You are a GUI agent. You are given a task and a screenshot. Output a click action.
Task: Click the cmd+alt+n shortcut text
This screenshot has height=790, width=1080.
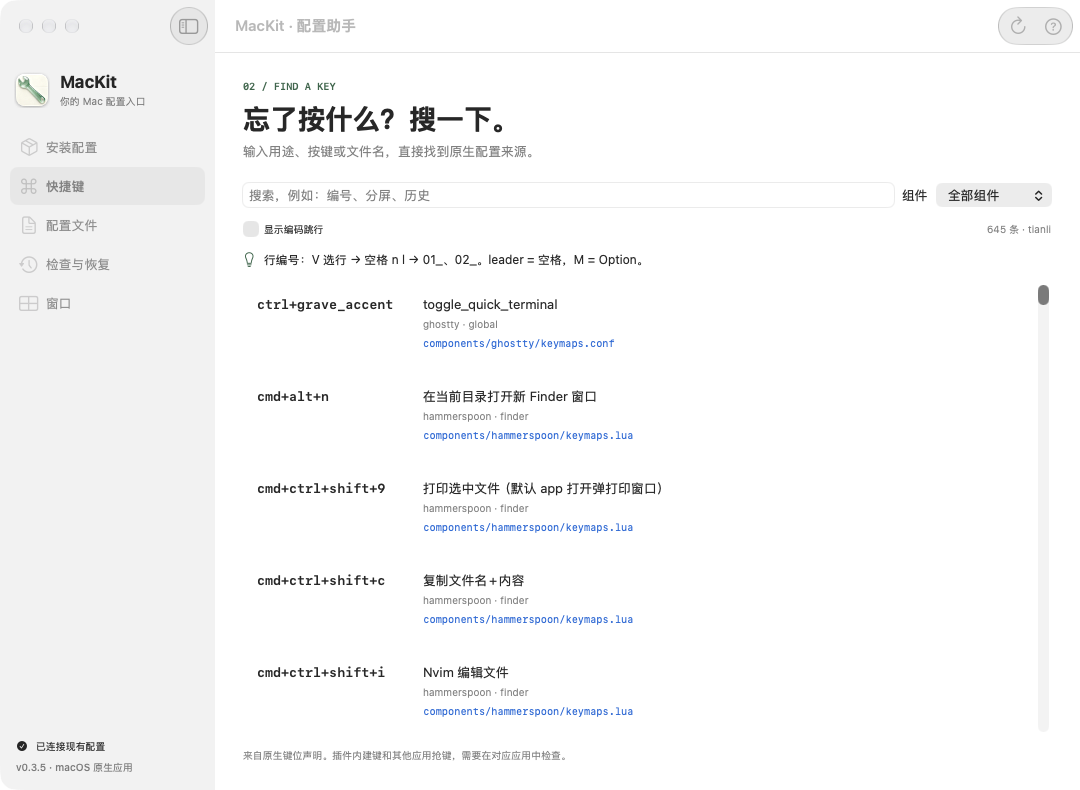293,397
